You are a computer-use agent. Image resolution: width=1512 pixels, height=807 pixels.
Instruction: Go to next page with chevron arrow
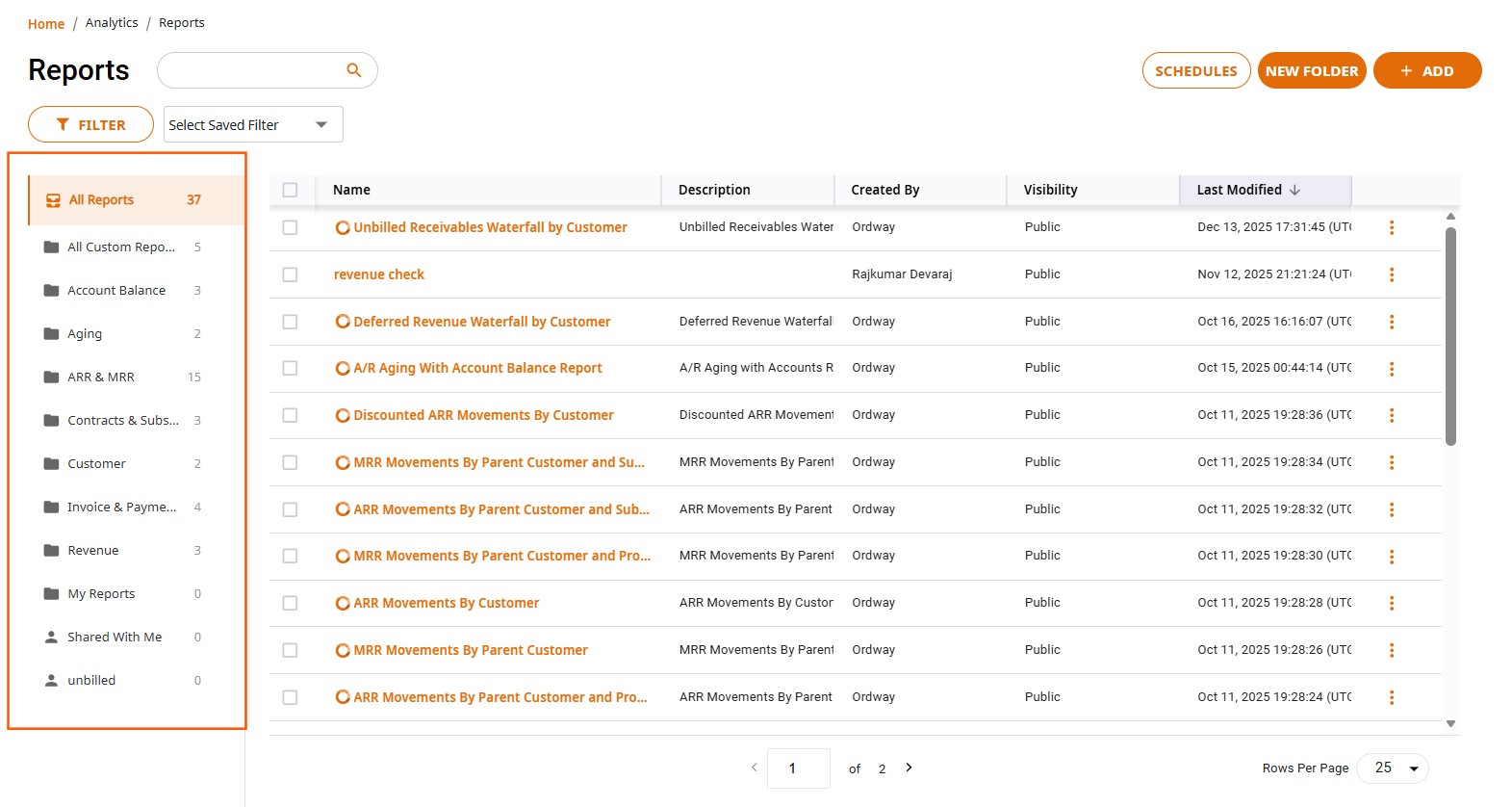tap(909, 768)
